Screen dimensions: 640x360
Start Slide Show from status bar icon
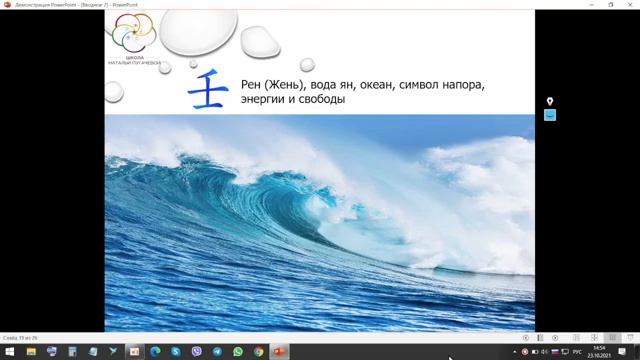pyautogui.click(x=630, y=338)
